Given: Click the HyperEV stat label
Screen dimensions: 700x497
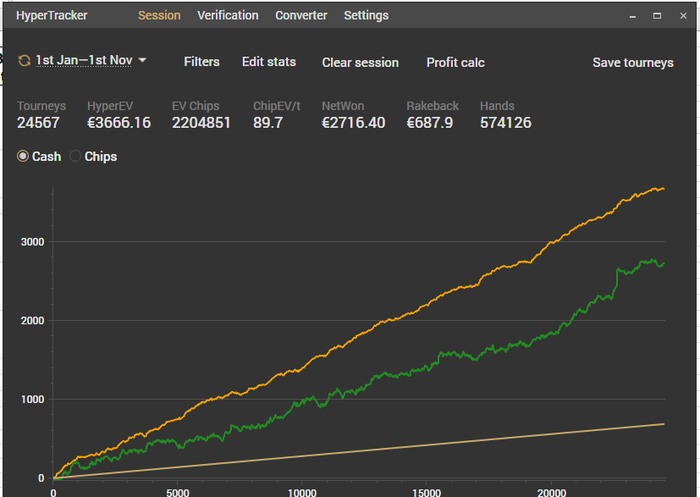Looking at the screenshot, I should (110, 106).
